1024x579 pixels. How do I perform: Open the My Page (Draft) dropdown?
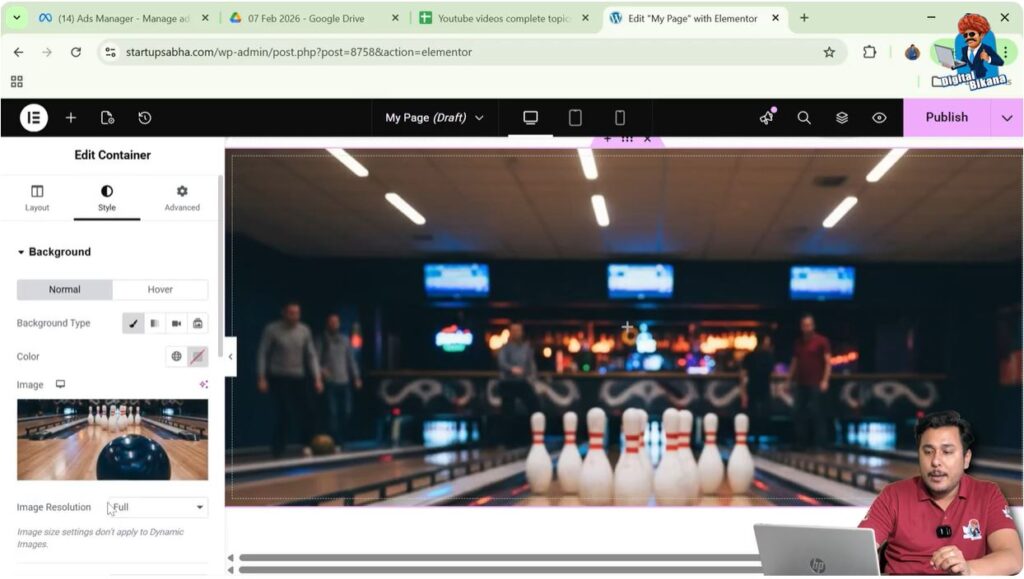pyautogui.click(x=434, y=117)
